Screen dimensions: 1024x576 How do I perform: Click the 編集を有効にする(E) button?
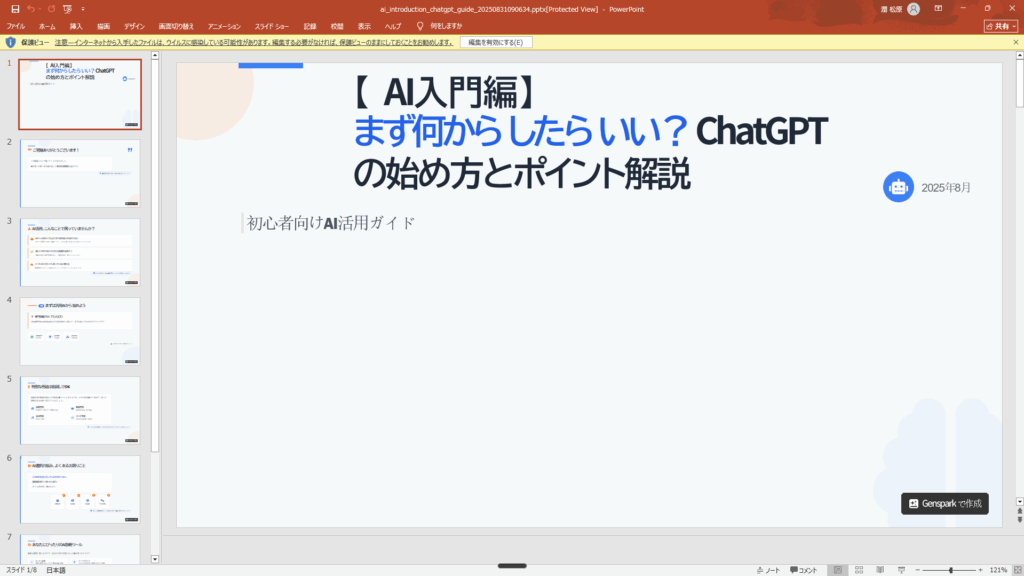[496, 42]
